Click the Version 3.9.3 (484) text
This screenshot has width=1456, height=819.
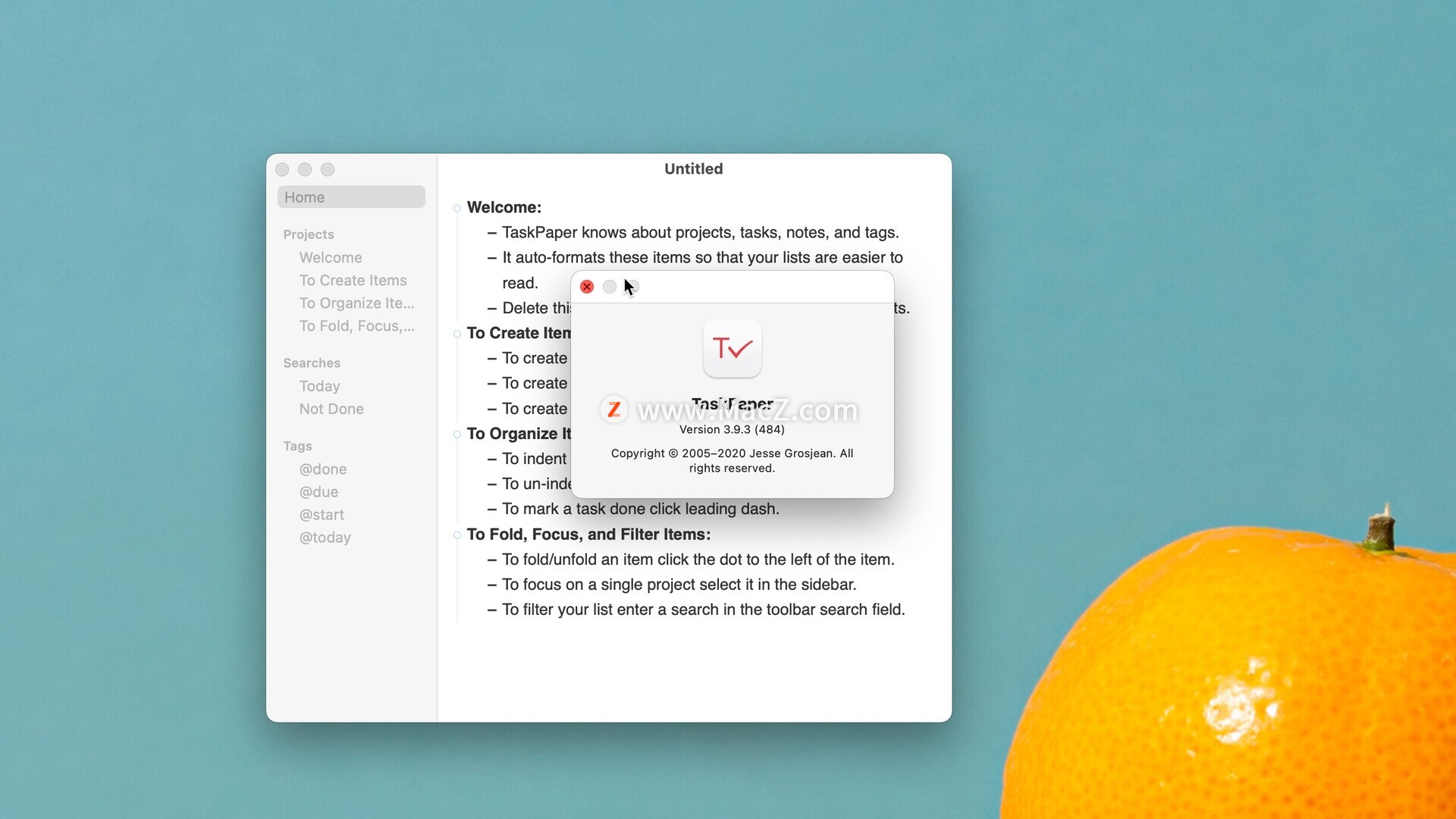(732, 429)
